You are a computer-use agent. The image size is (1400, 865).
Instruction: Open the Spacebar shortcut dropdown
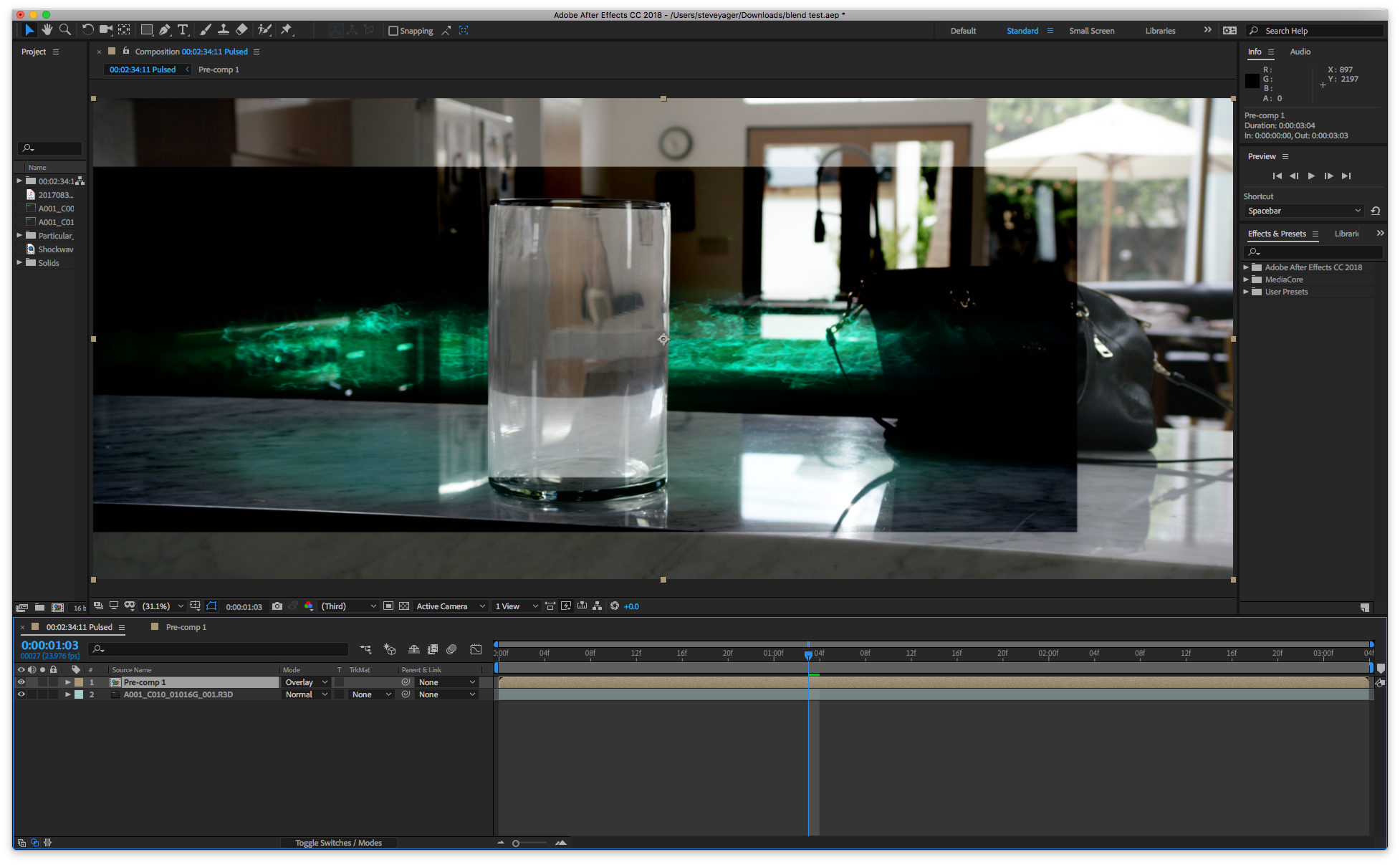1303,211
